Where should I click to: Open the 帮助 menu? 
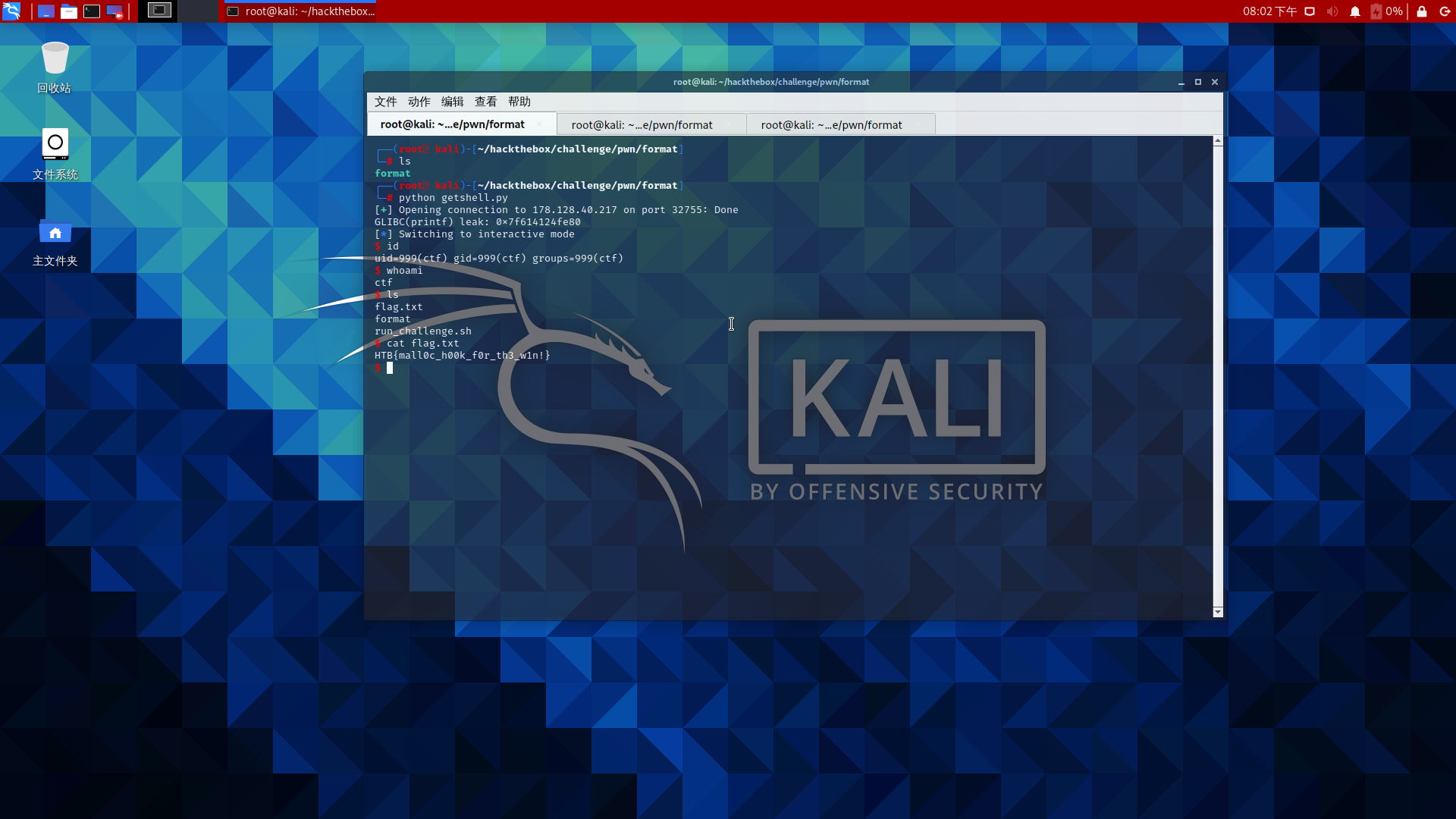click(x=519, y=102)
